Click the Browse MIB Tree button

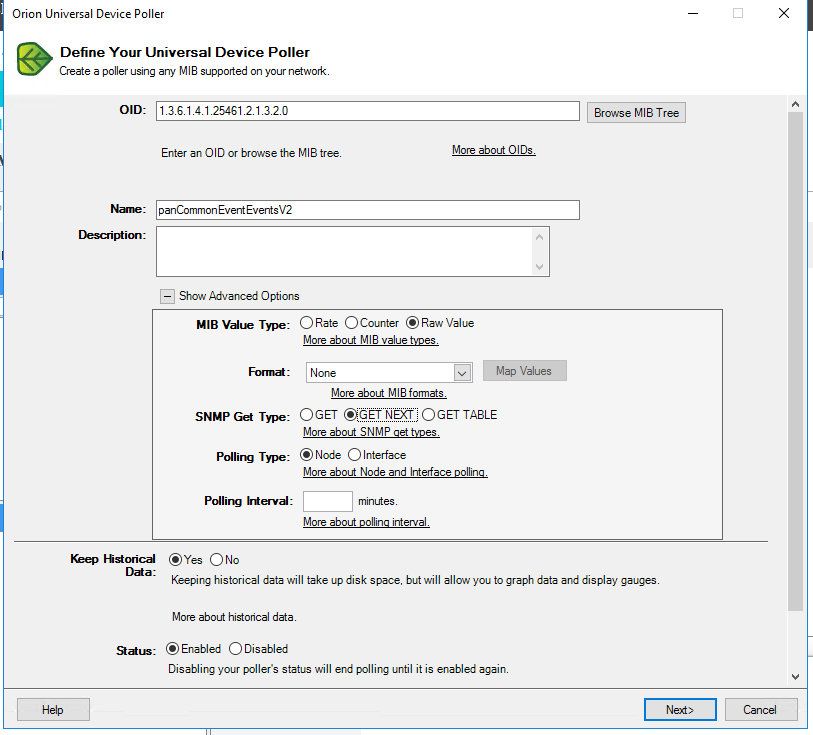pyautogui.click(x=636, y=112)
